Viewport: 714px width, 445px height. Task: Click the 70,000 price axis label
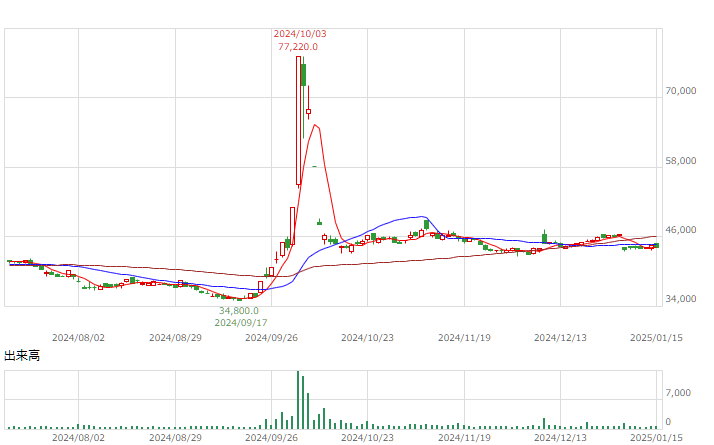point(681,91)
